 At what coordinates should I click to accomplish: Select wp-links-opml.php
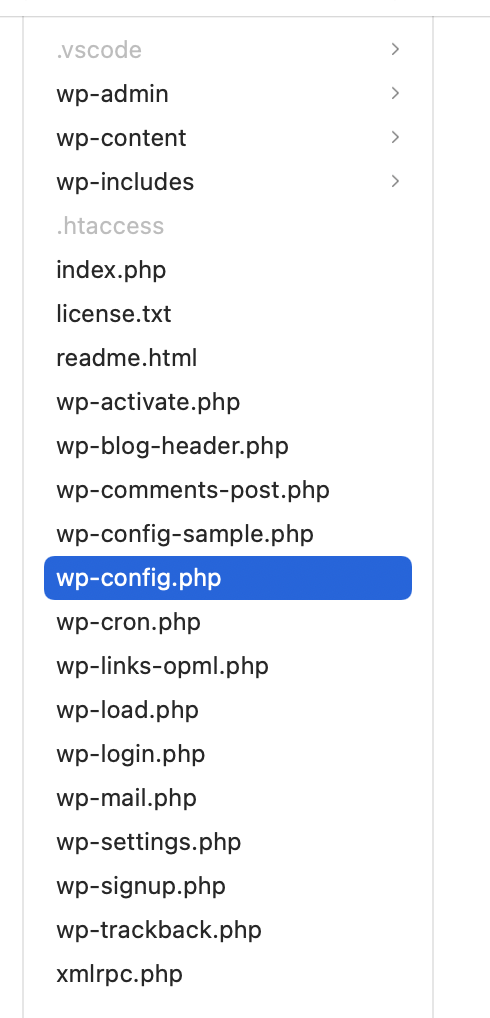pyautogui.click(x=228, y=666)
